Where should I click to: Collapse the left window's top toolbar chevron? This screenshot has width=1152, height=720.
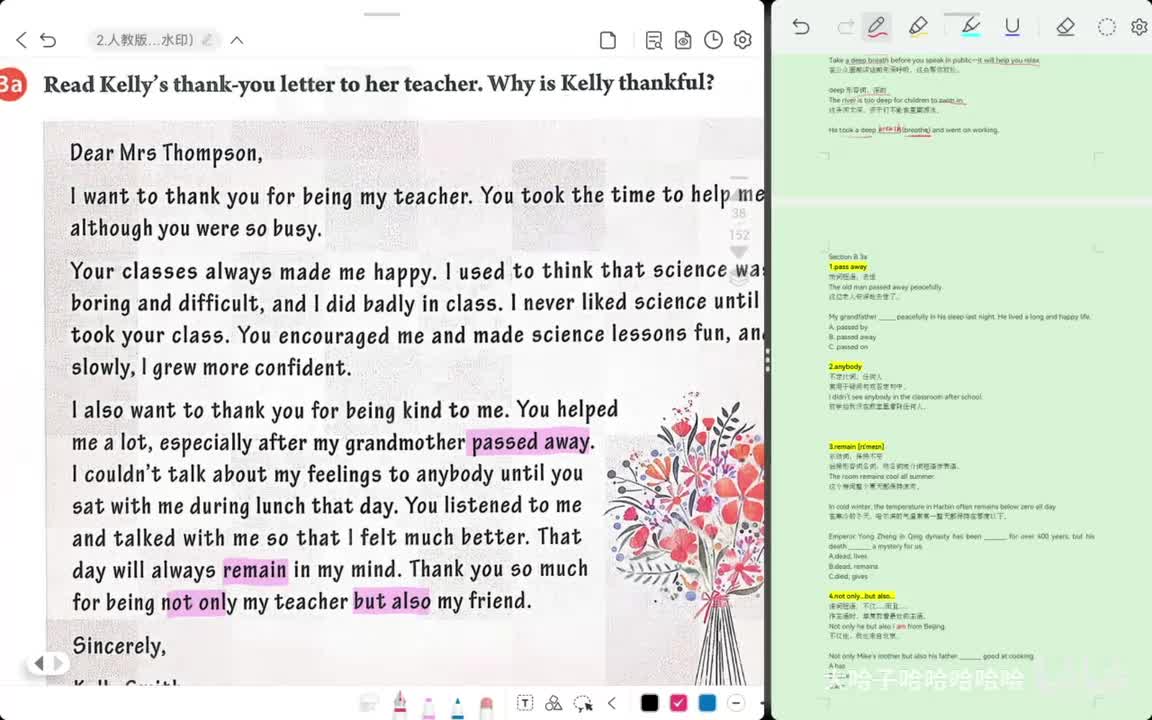pos(237,40)
